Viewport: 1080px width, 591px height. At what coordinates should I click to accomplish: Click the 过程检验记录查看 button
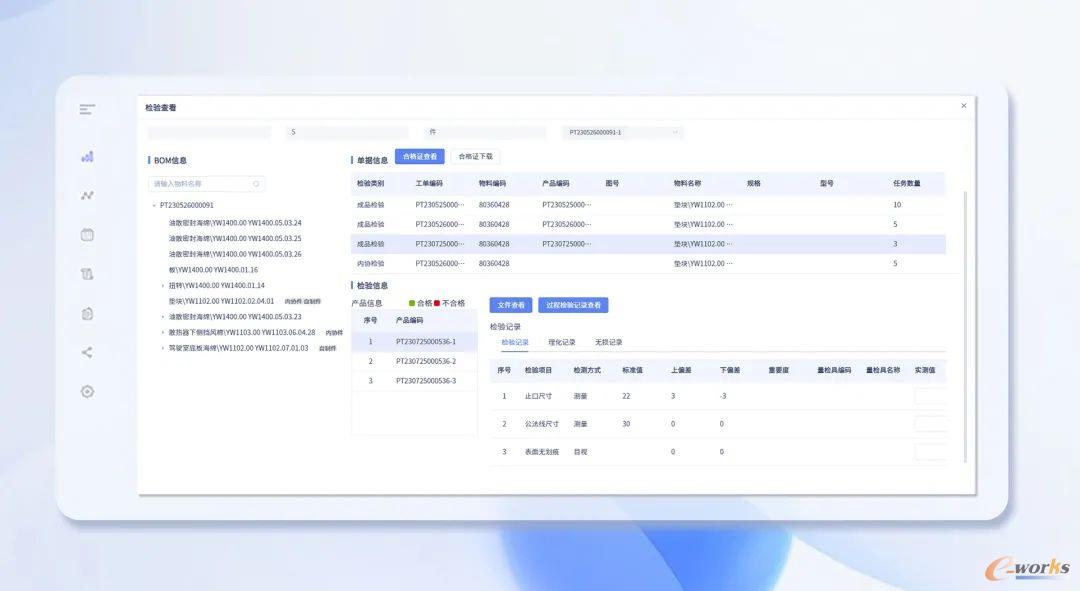(573, 305)
